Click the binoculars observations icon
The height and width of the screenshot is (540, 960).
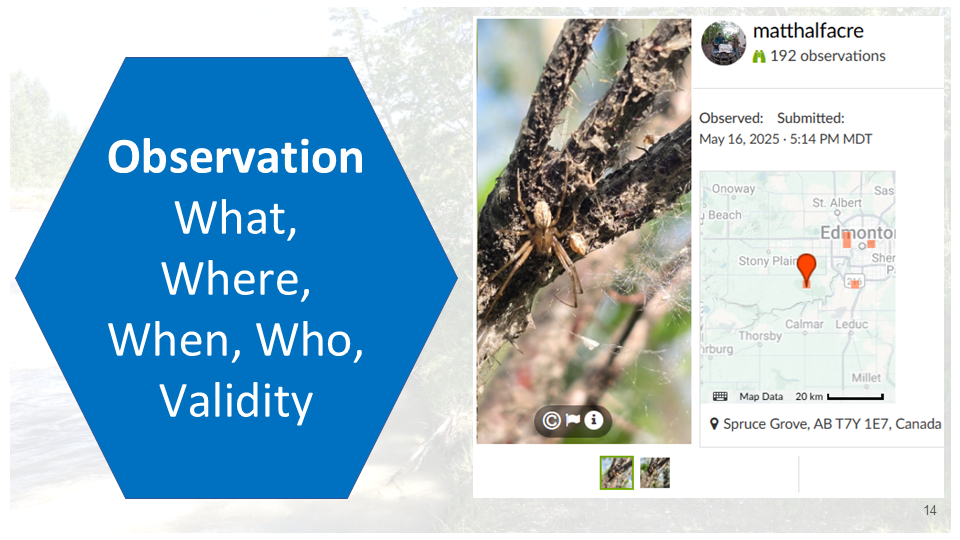coord(760,57)
